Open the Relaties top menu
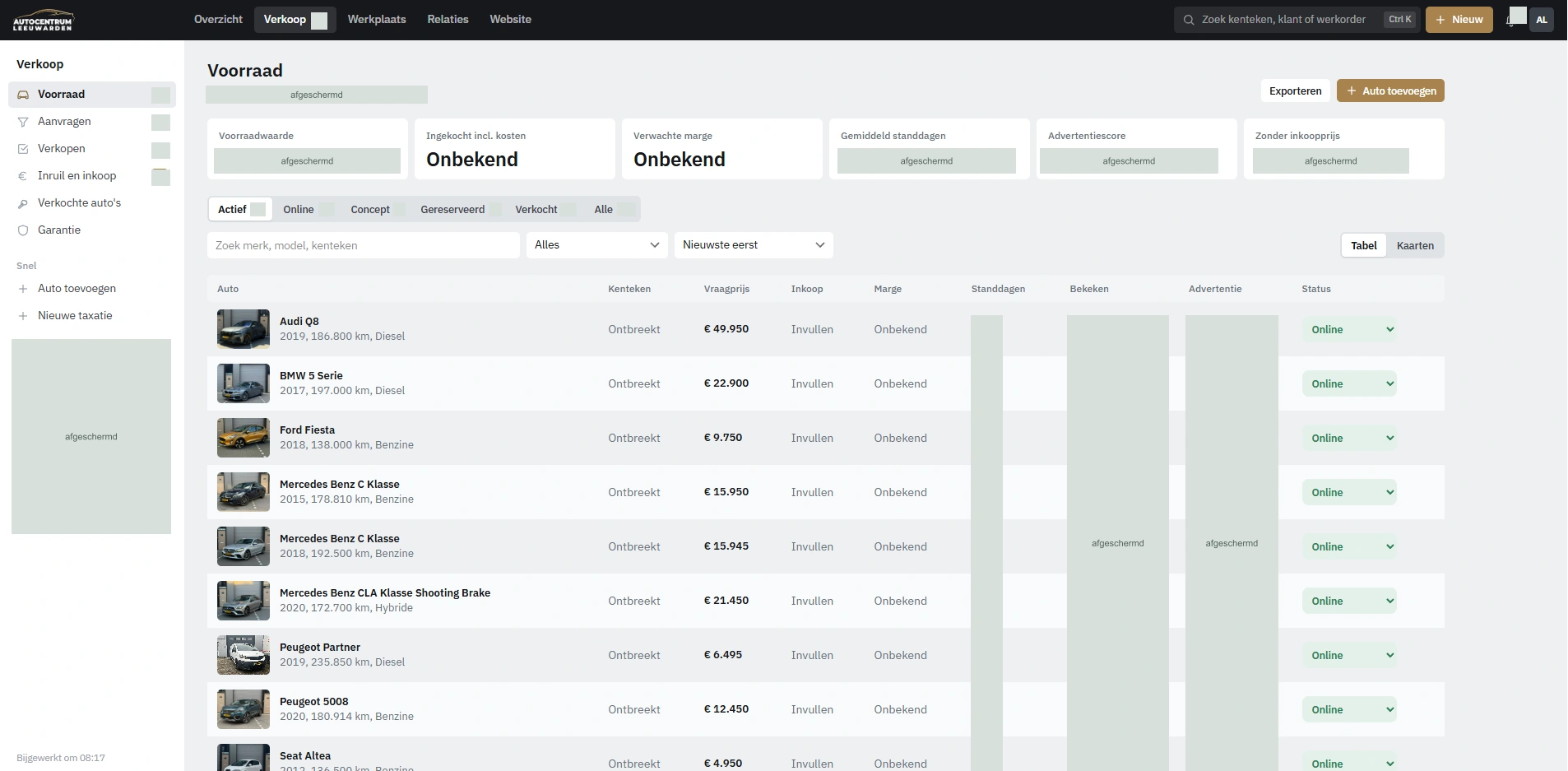The height and width of the screenshot is (771, 1568). tap(448, 20)
